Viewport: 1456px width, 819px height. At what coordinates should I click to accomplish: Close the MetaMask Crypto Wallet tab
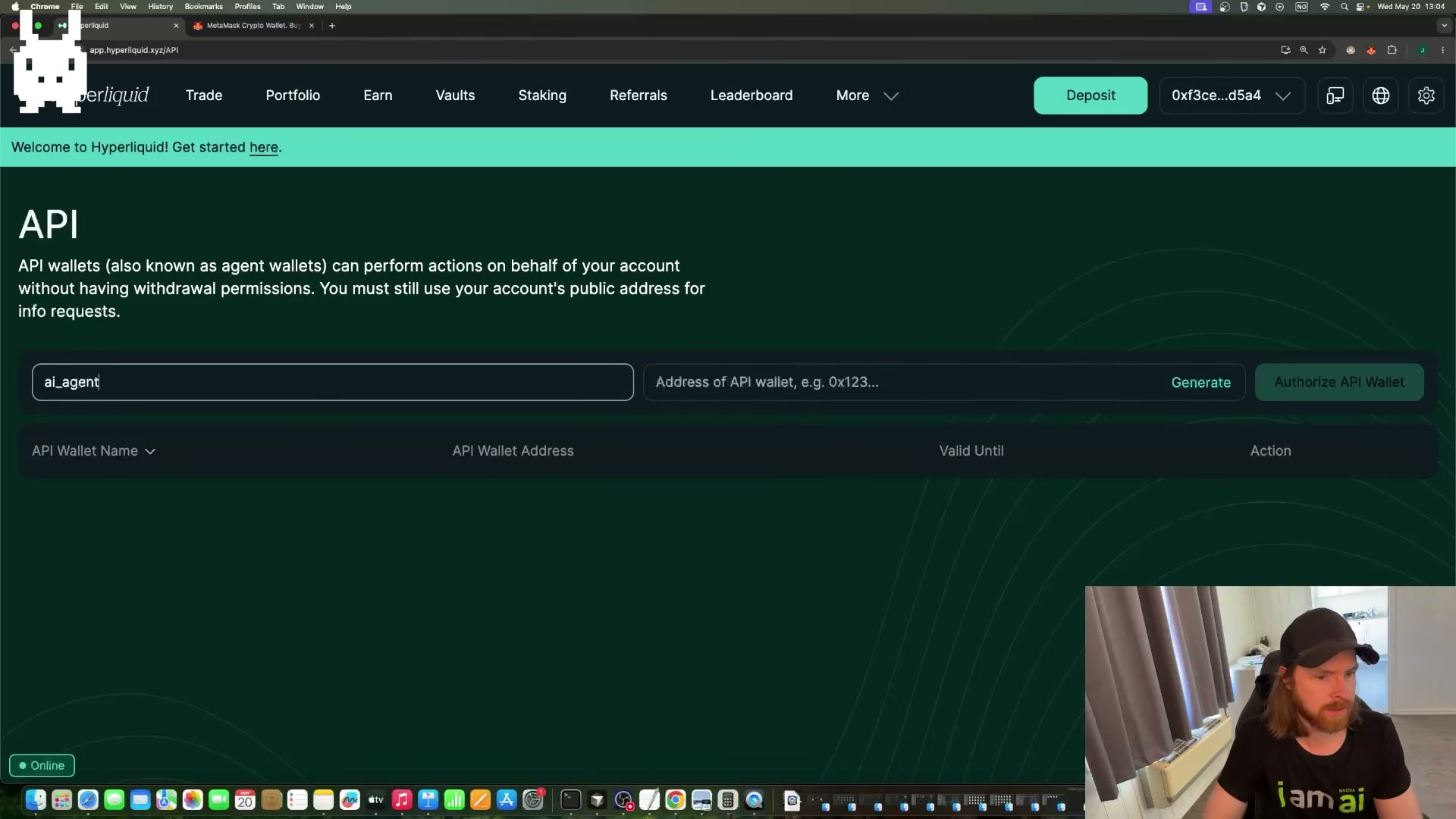point(312,26)
